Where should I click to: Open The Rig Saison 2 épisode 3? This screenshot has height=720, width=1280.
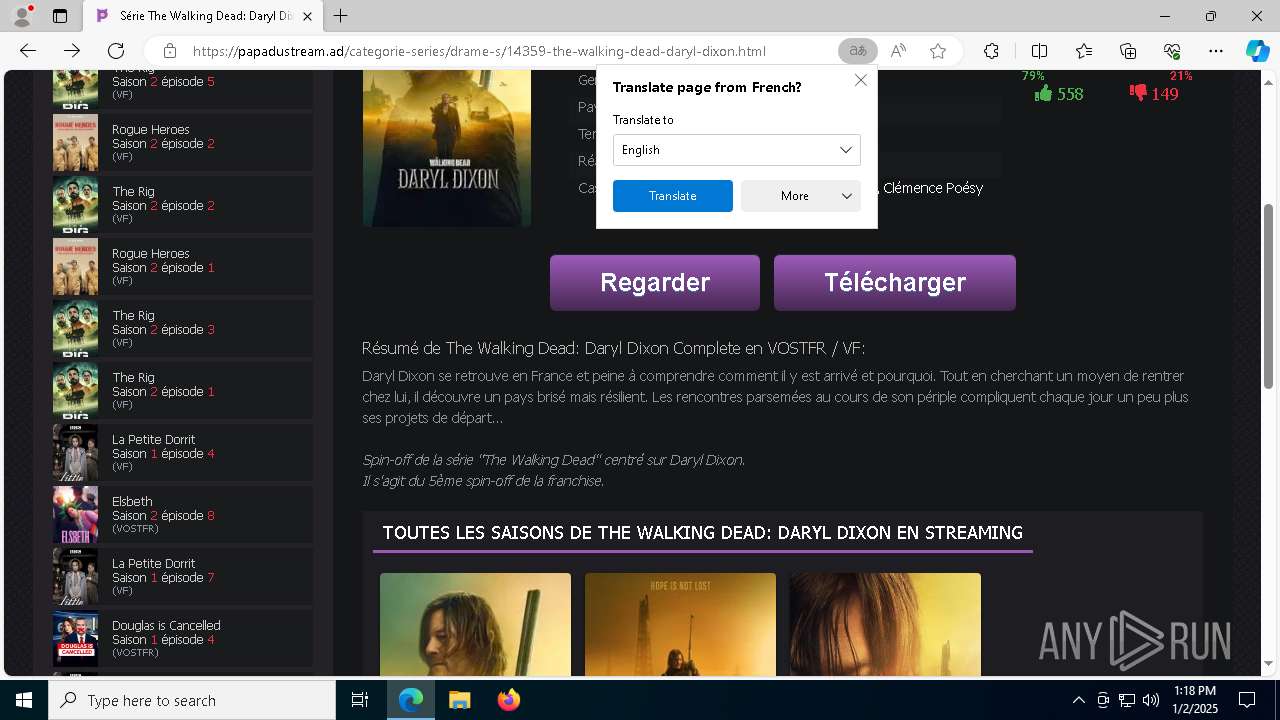182,329
